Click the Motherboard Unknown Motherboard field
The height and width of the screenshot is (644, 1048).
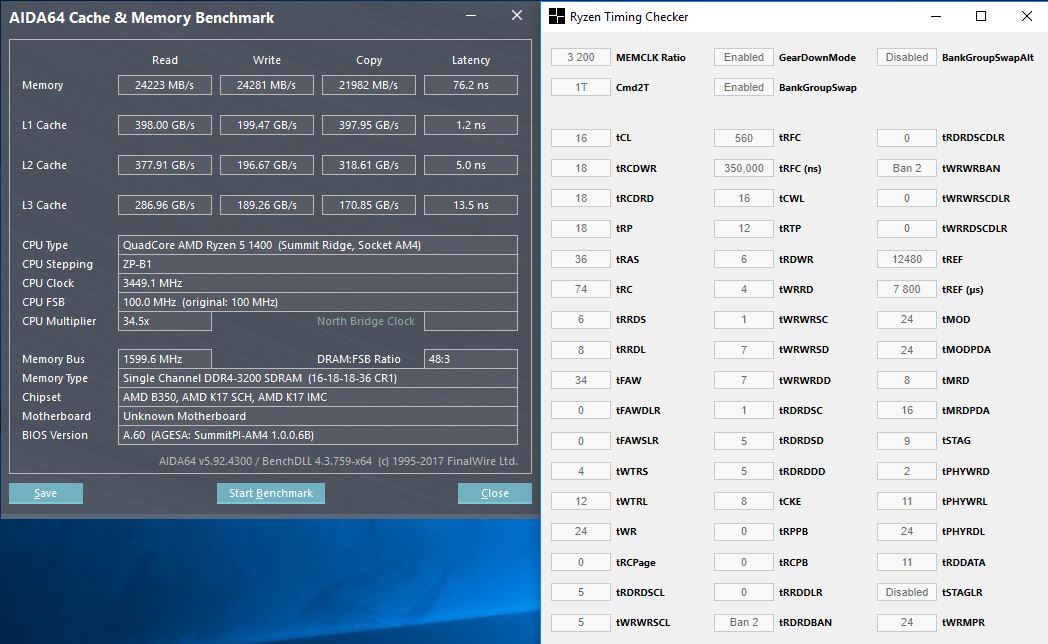coord(317,416)
